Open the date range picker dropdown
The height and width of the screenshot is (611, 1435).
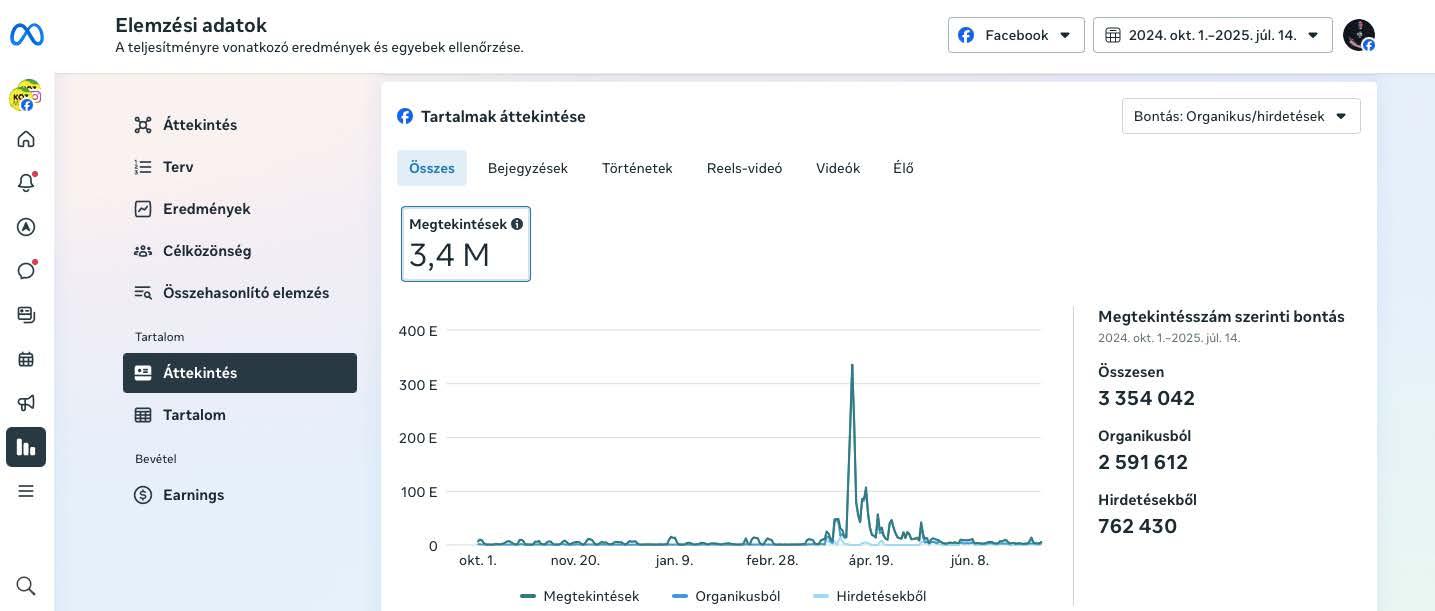[x=1212, y=35]
